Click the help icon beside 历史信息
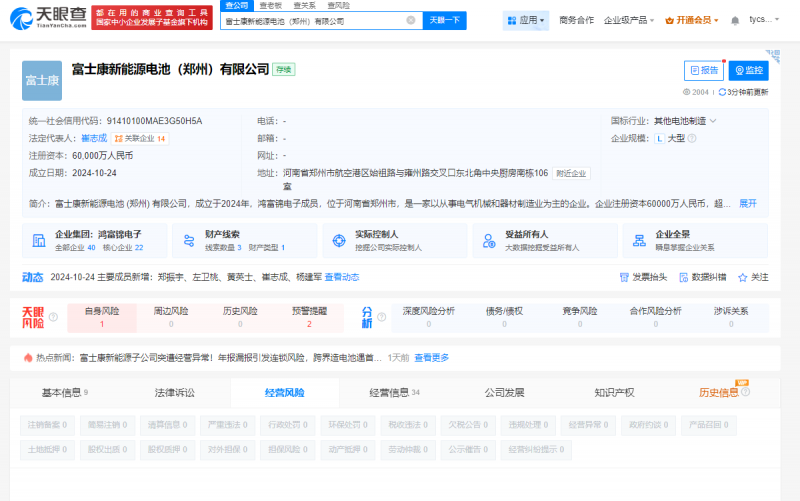Viewport: 800px width, 501px height. 745,392
